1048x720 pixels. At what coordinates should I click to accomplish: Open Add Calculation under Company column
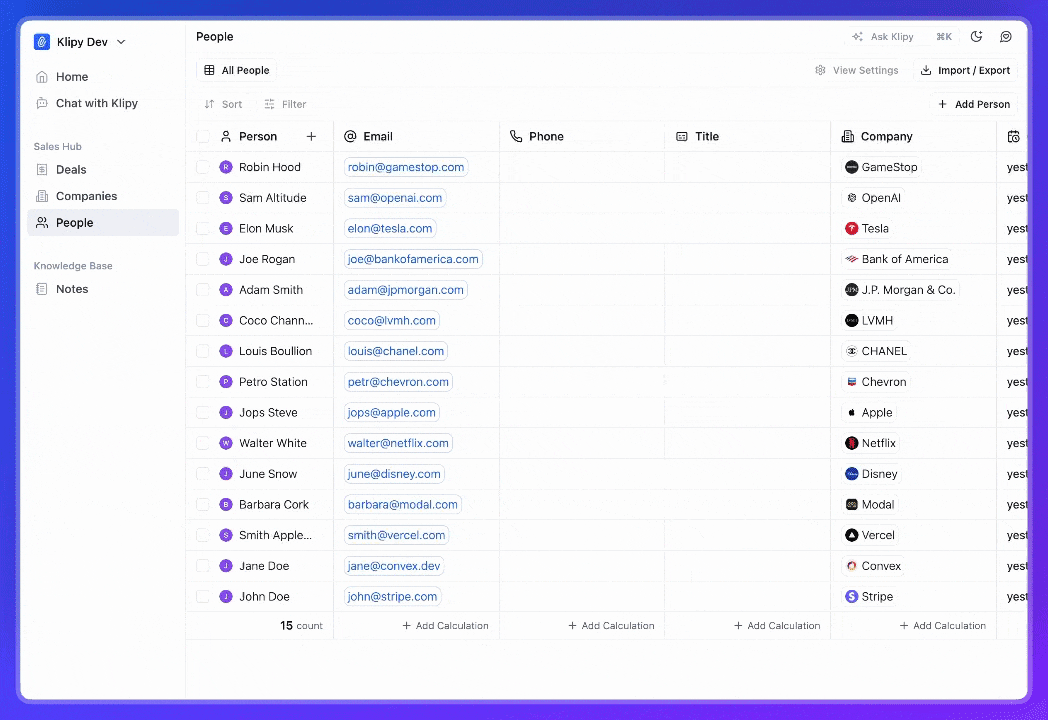[942, 626]
